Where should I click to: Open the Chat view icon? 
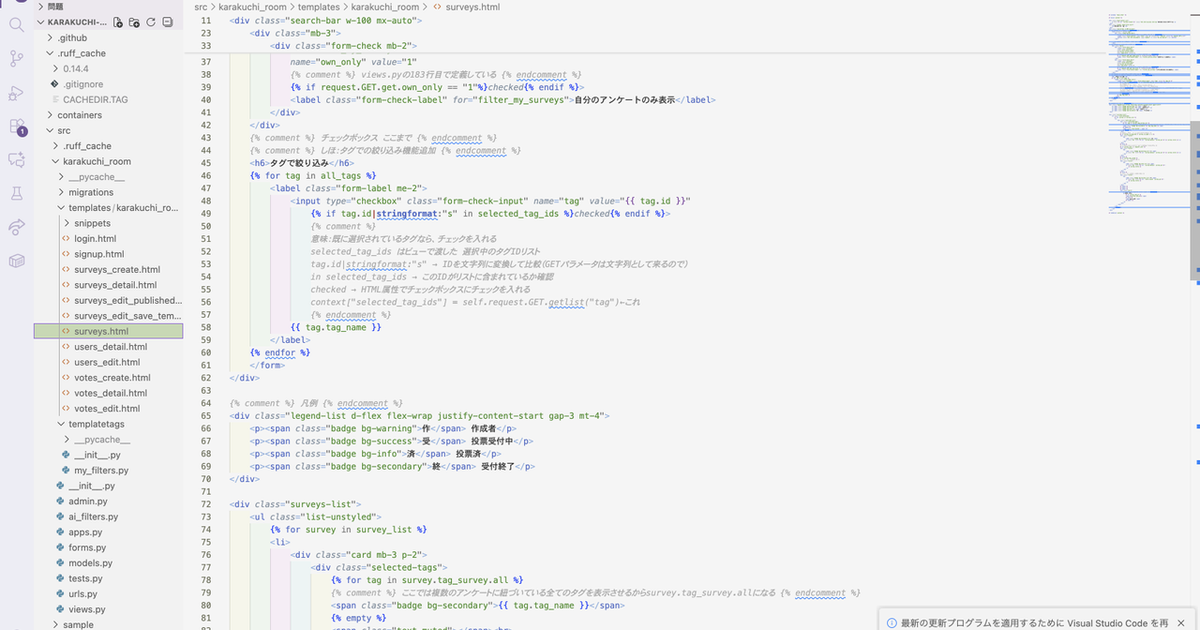(16, 159)
